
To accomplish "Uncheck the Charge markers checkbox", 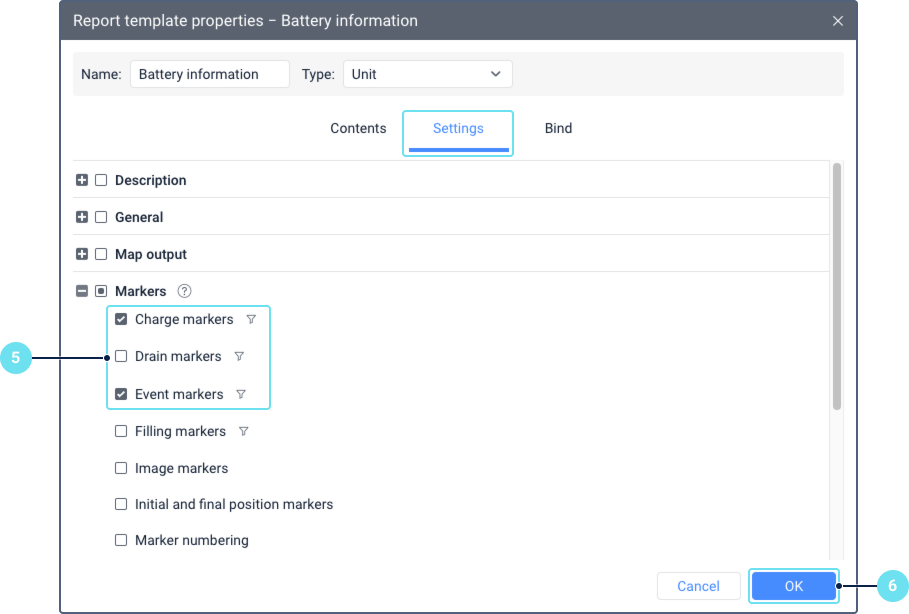I will click(121, 320).
